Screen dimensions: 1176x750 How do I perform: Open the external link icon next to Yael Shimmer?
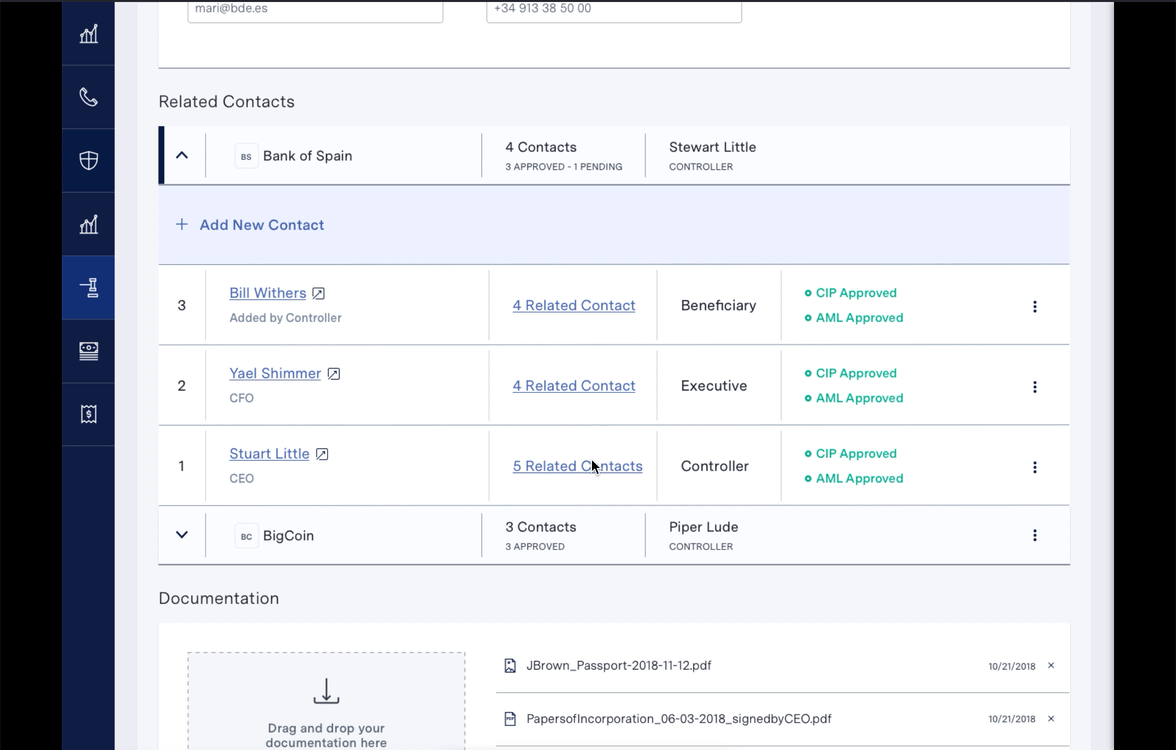pos(334,374)
